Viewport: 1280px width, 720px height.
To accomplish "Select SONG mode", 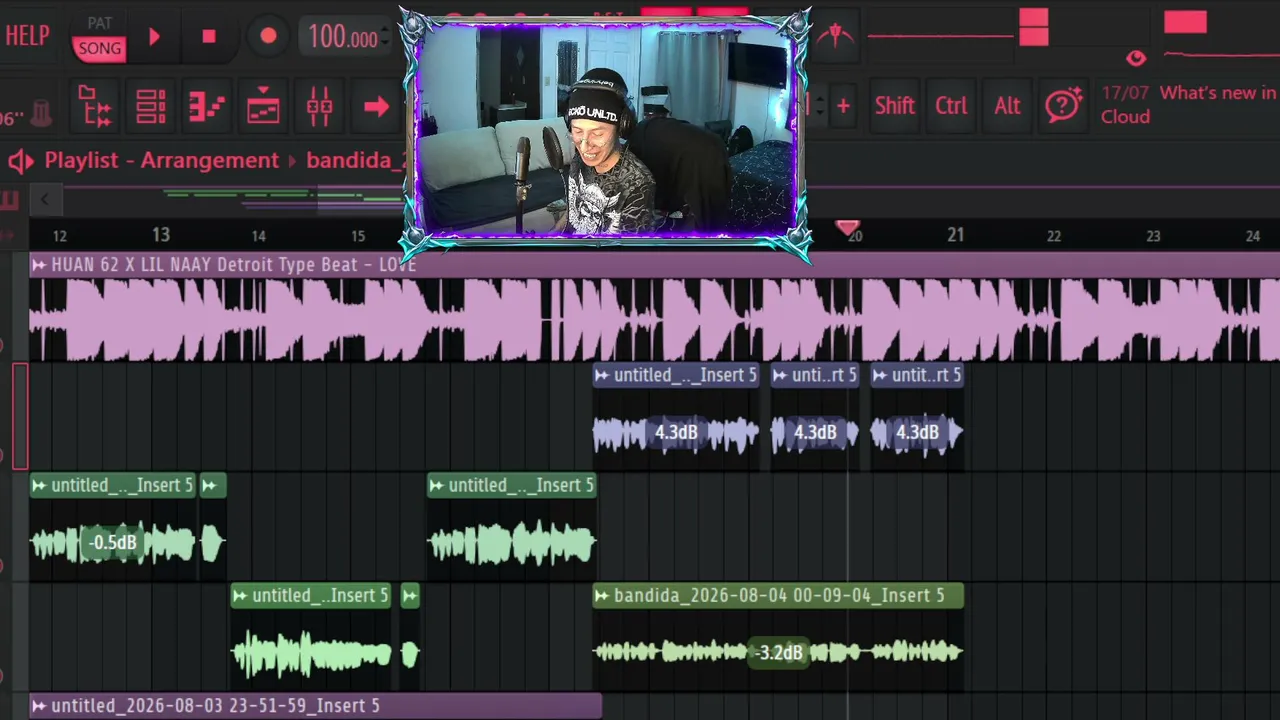I will 100,48.
